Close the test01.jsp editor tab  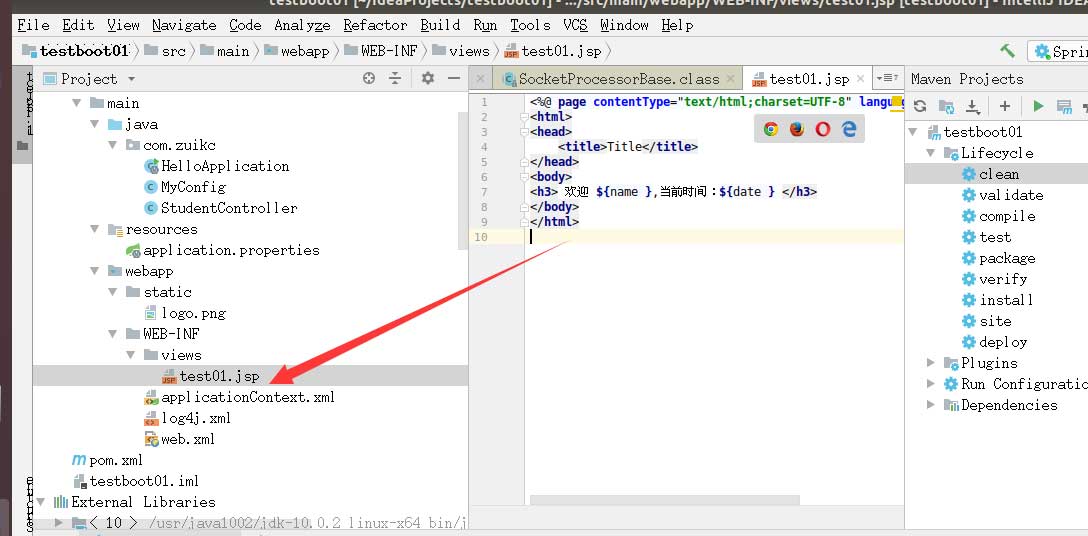click(x=860, y=78)
